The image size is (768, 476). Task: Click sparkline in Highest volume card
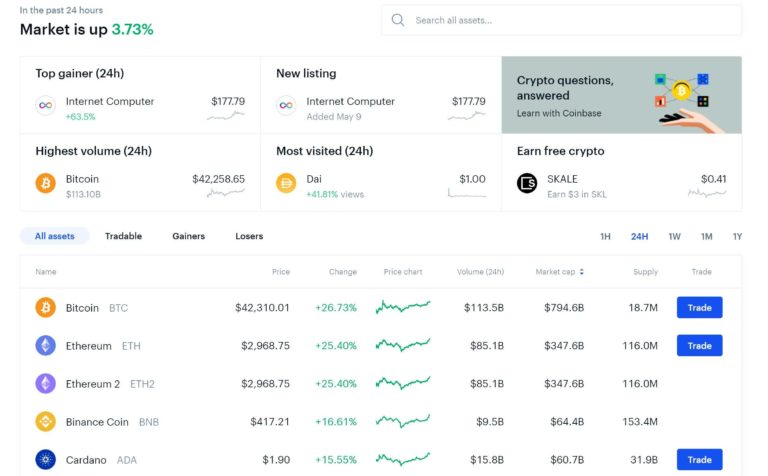click(x=226, y=193)
